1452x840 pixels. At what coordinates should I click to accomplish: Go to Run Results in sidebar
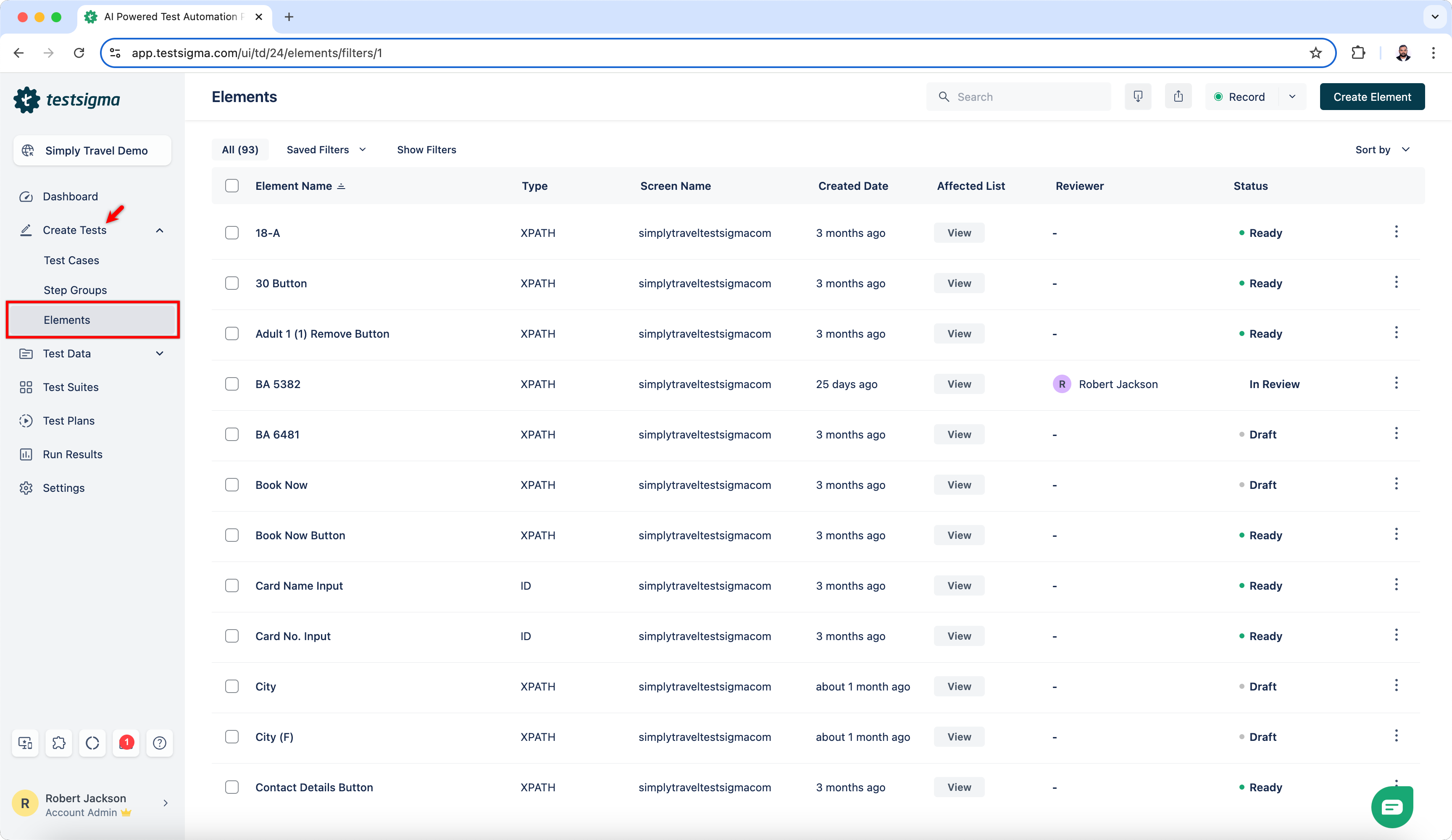[73, 454]
